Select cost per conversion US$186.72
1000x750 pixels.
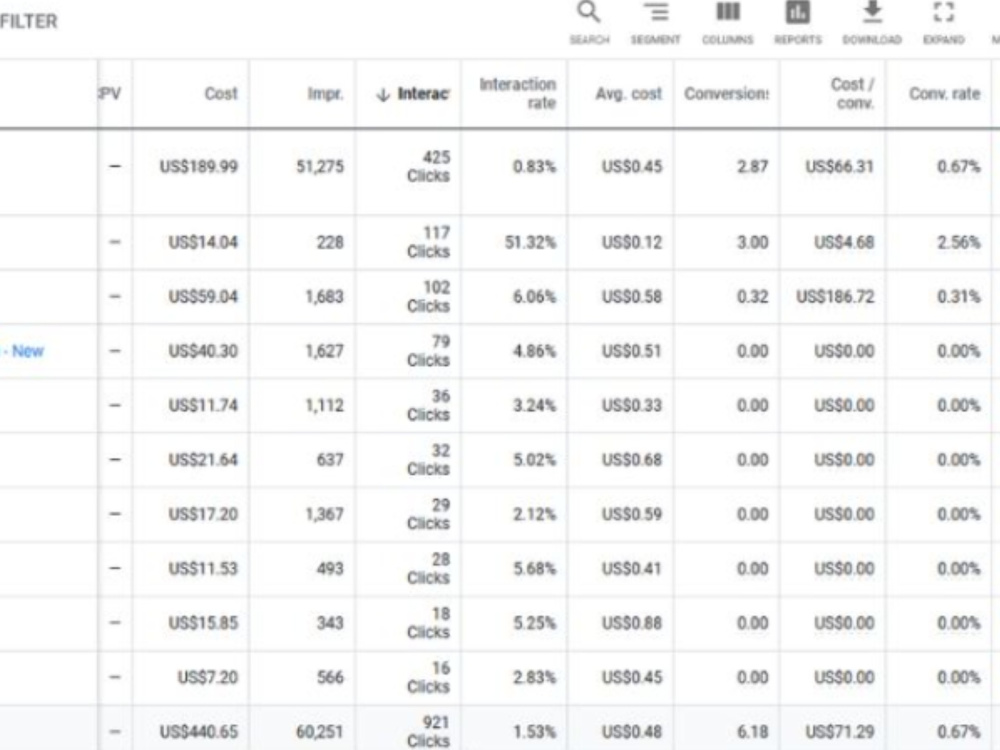tap(835, 297)
